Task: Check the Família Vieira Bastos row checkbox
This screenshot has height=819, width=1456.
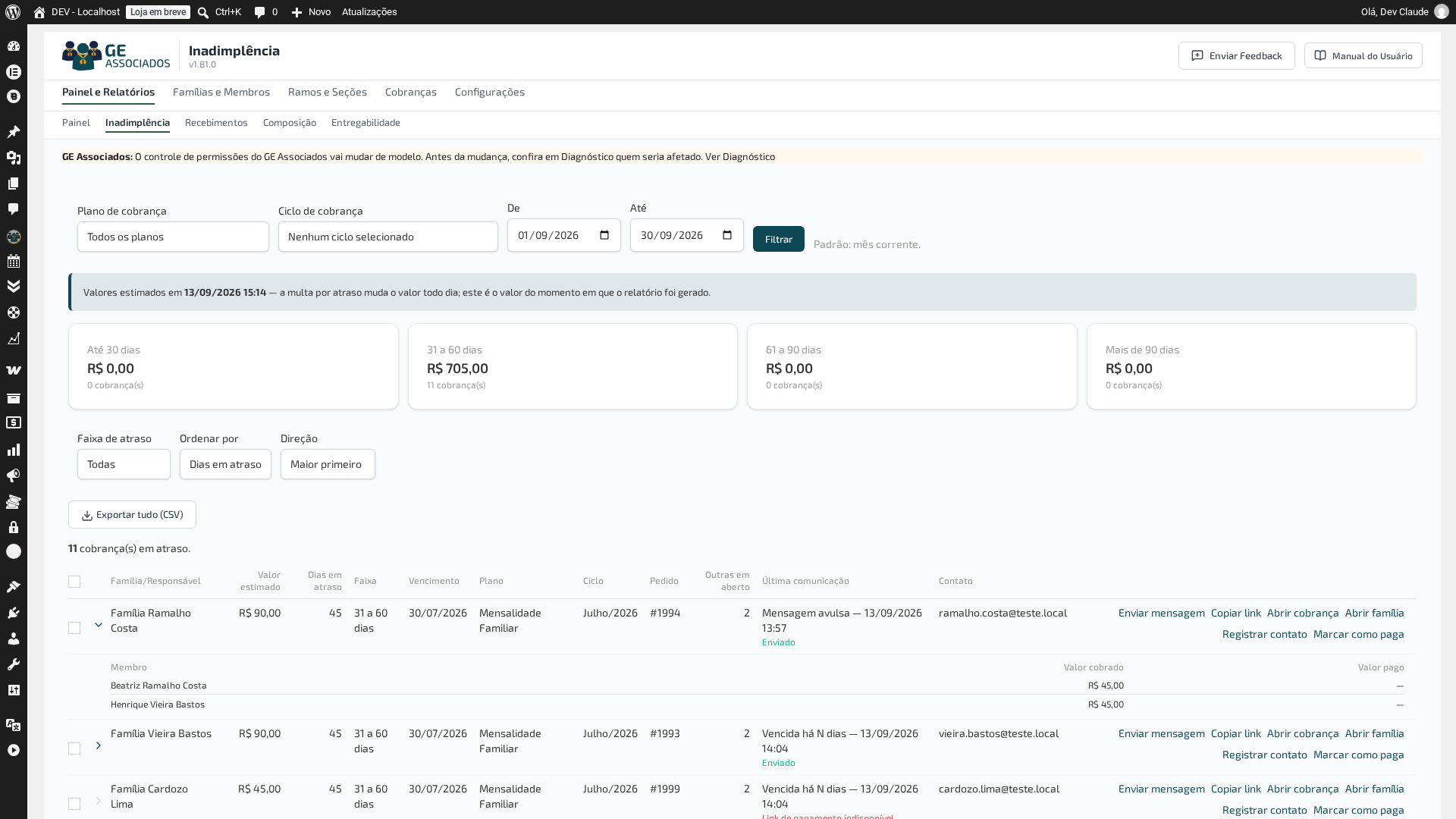Action: pos(74,748)
